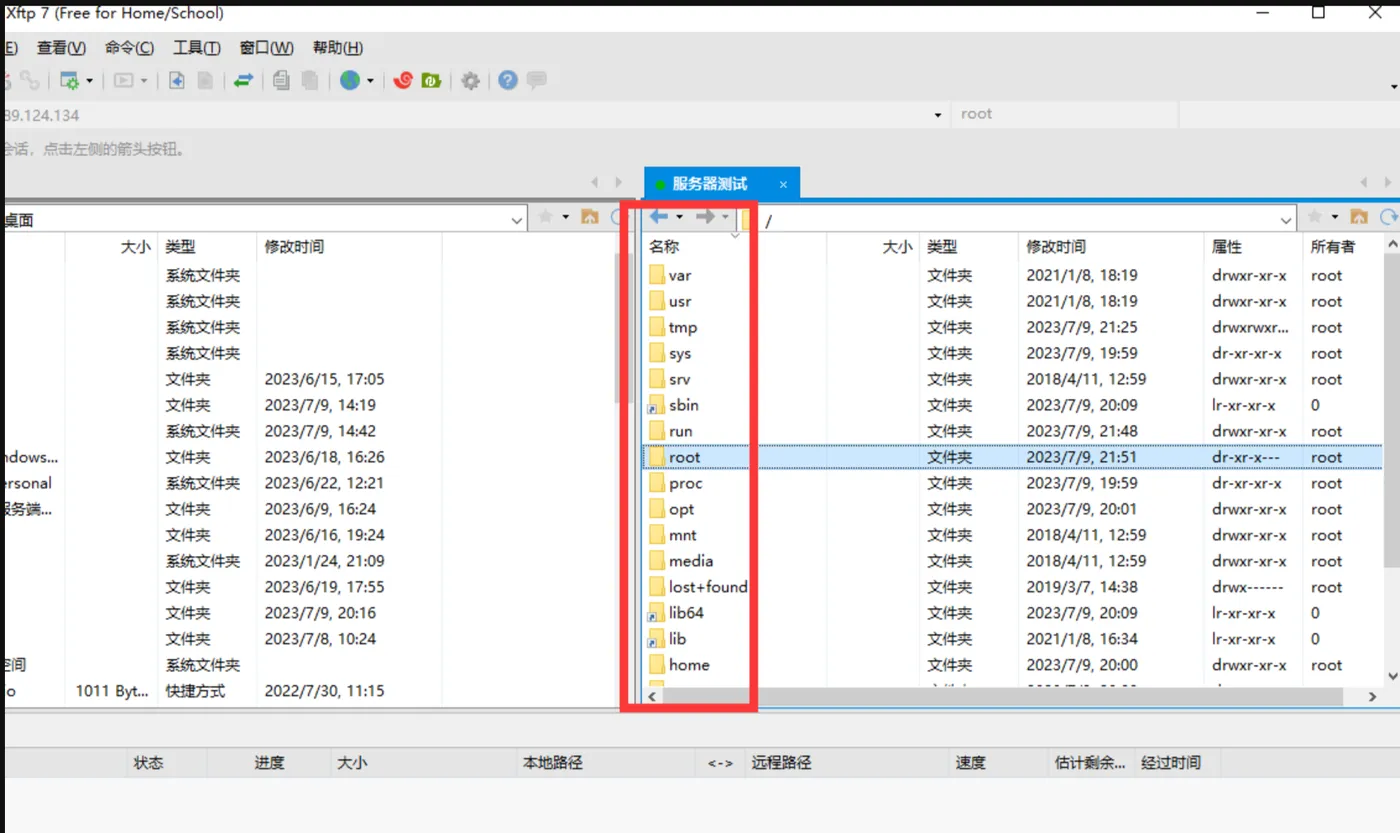Click the grey speech bubble toolbar icon
This screenshot has width=1400, height=833.
point(537,81)
